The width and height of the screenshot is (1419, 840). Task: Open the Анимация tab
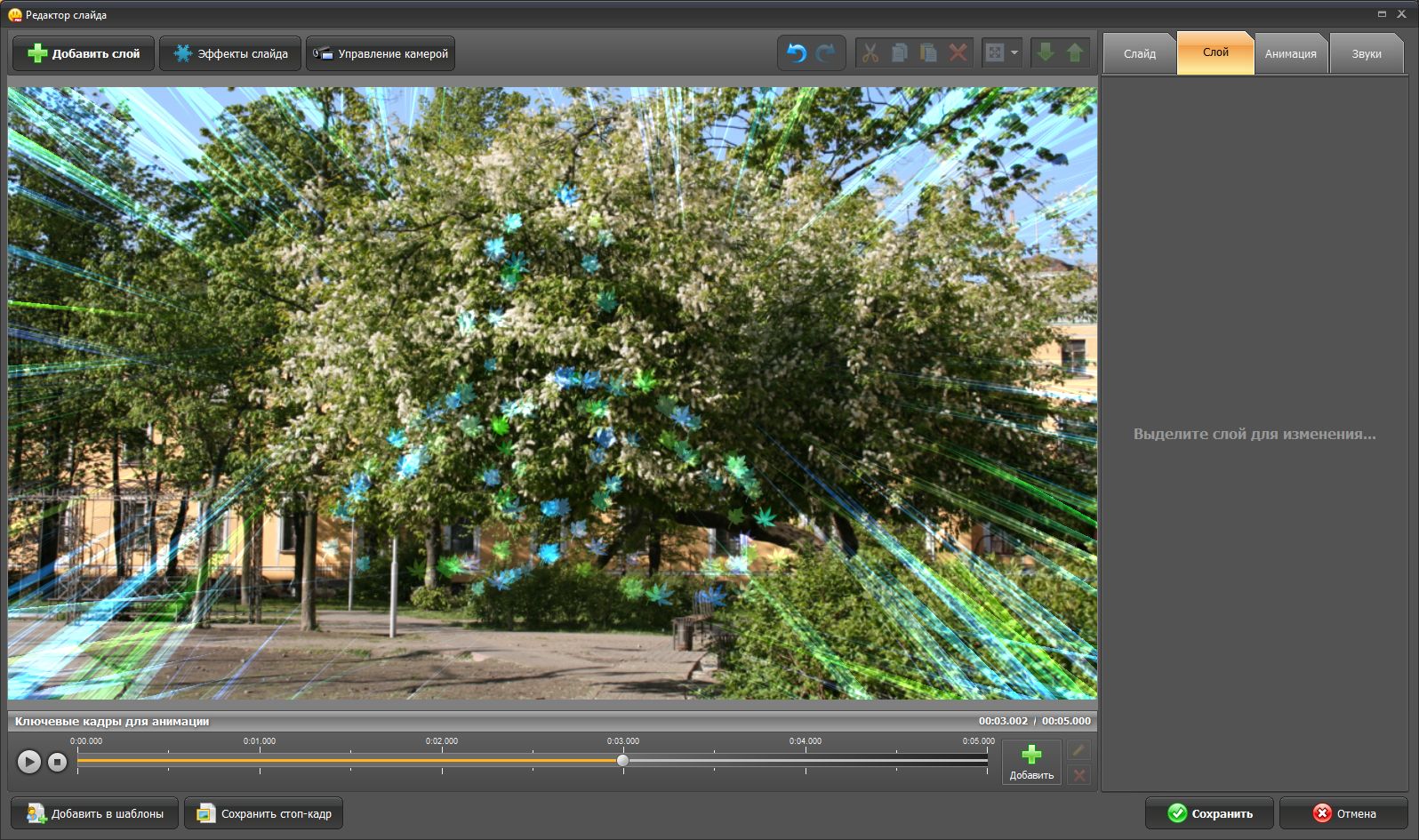pyautogui.click(x=1290, y=54)
